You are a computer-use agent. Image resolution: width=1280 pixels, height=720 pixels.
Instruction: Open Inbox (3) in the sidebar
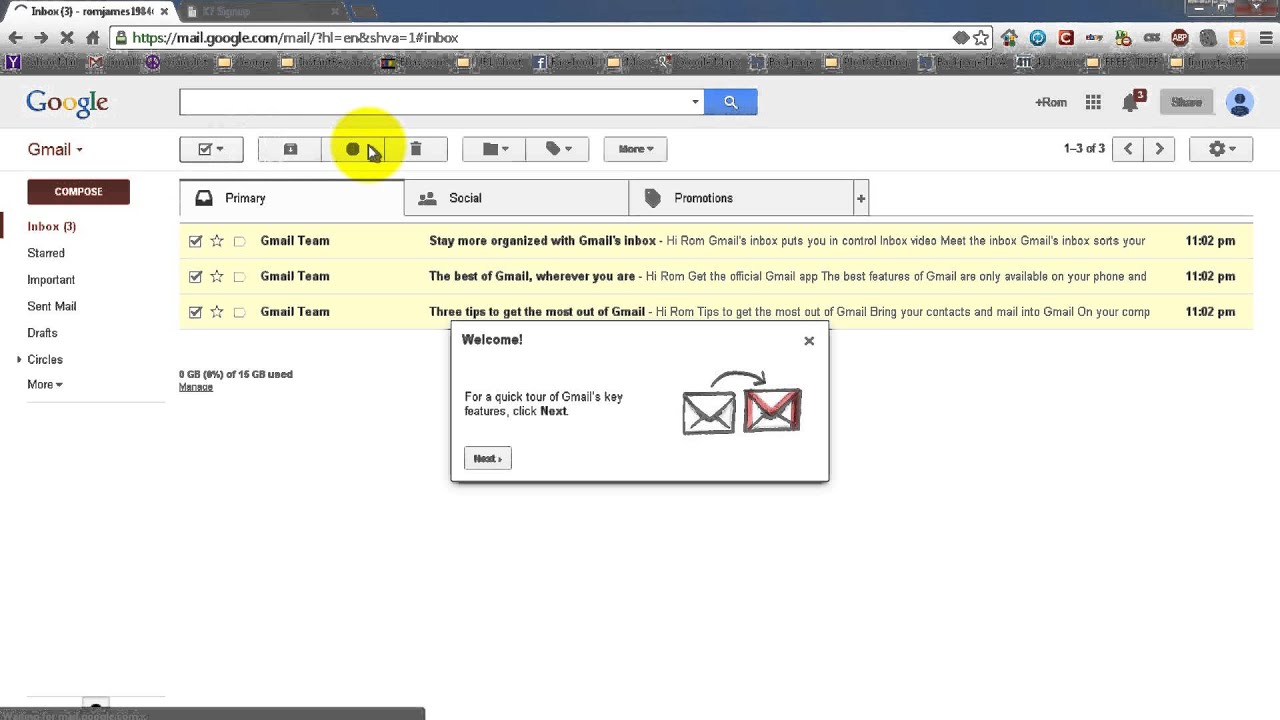tap(51, 226)
